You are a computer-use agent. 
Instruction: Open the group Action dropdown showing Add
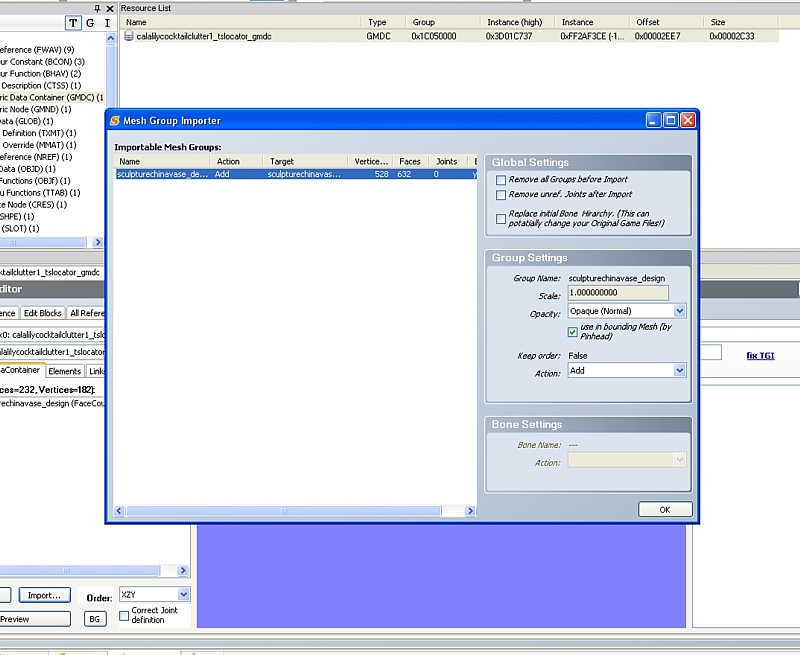coord(679,370)
